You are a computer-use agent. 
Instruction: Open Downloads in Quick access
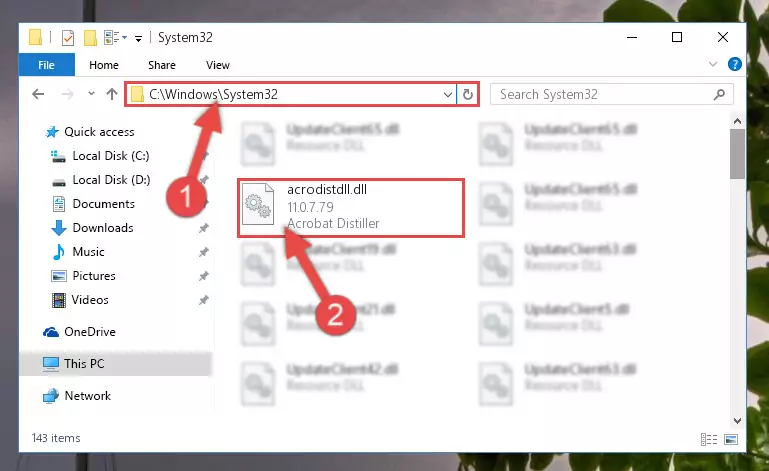[103, 228]
